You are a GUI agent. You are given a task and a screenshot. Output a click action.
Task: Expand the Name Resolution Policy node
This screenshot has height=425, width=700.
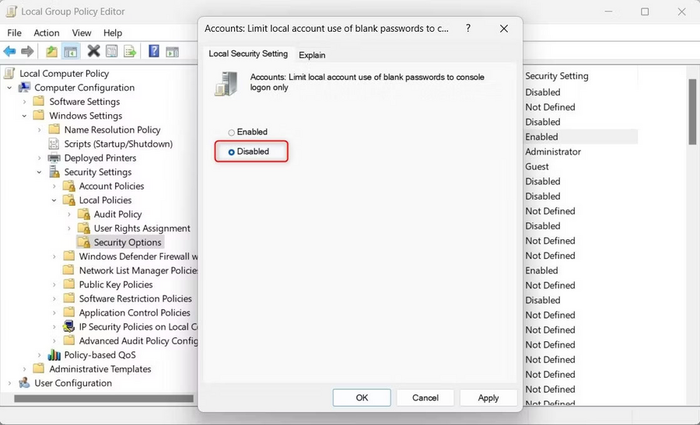point(39,130)
